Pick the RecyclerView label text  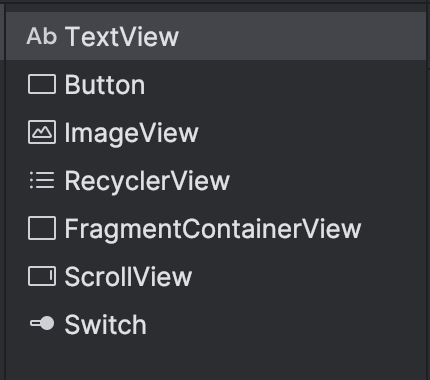click(x=147, y=181)
